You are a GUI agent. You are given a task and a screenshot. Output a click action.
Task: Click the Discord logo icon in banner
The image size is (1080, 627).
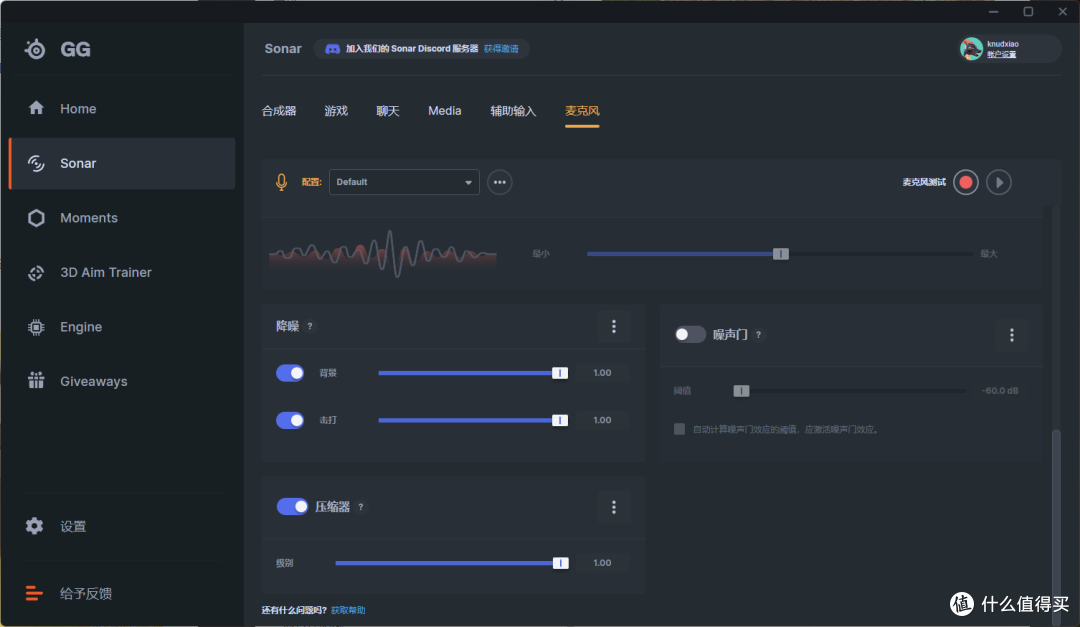point(332,49)
